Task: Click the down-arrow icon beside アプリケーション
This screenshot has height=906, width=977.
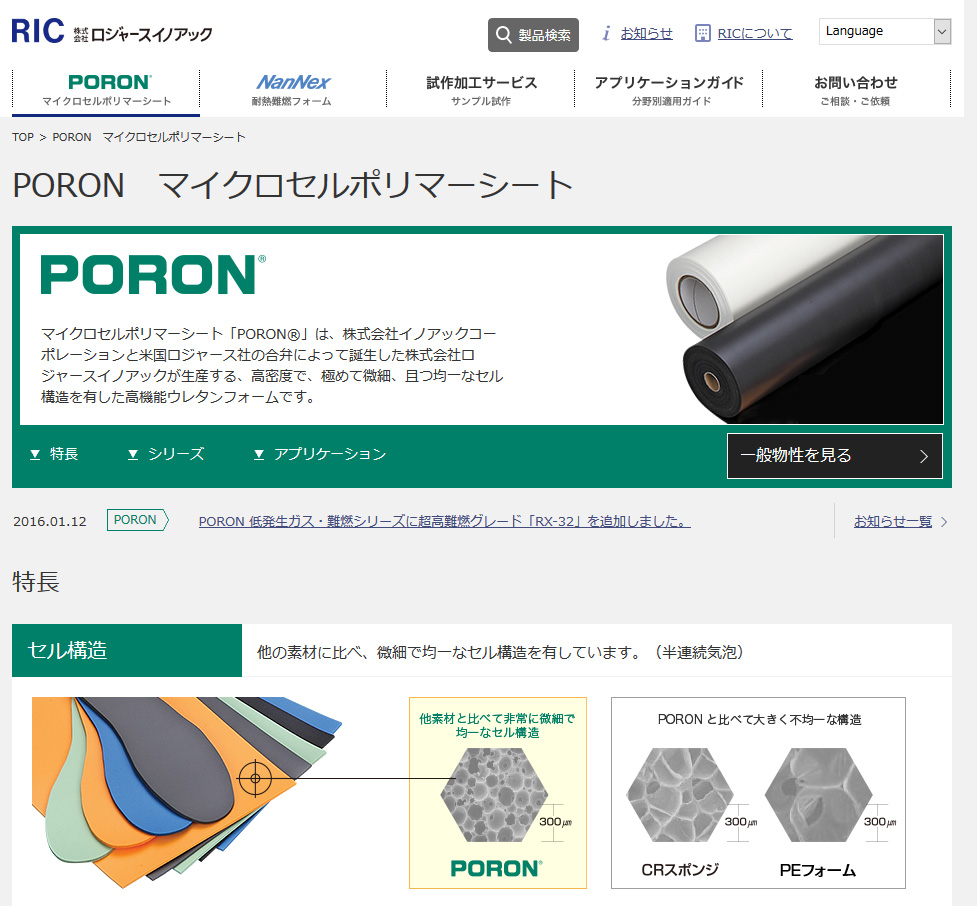Action: tap(259, 455)
